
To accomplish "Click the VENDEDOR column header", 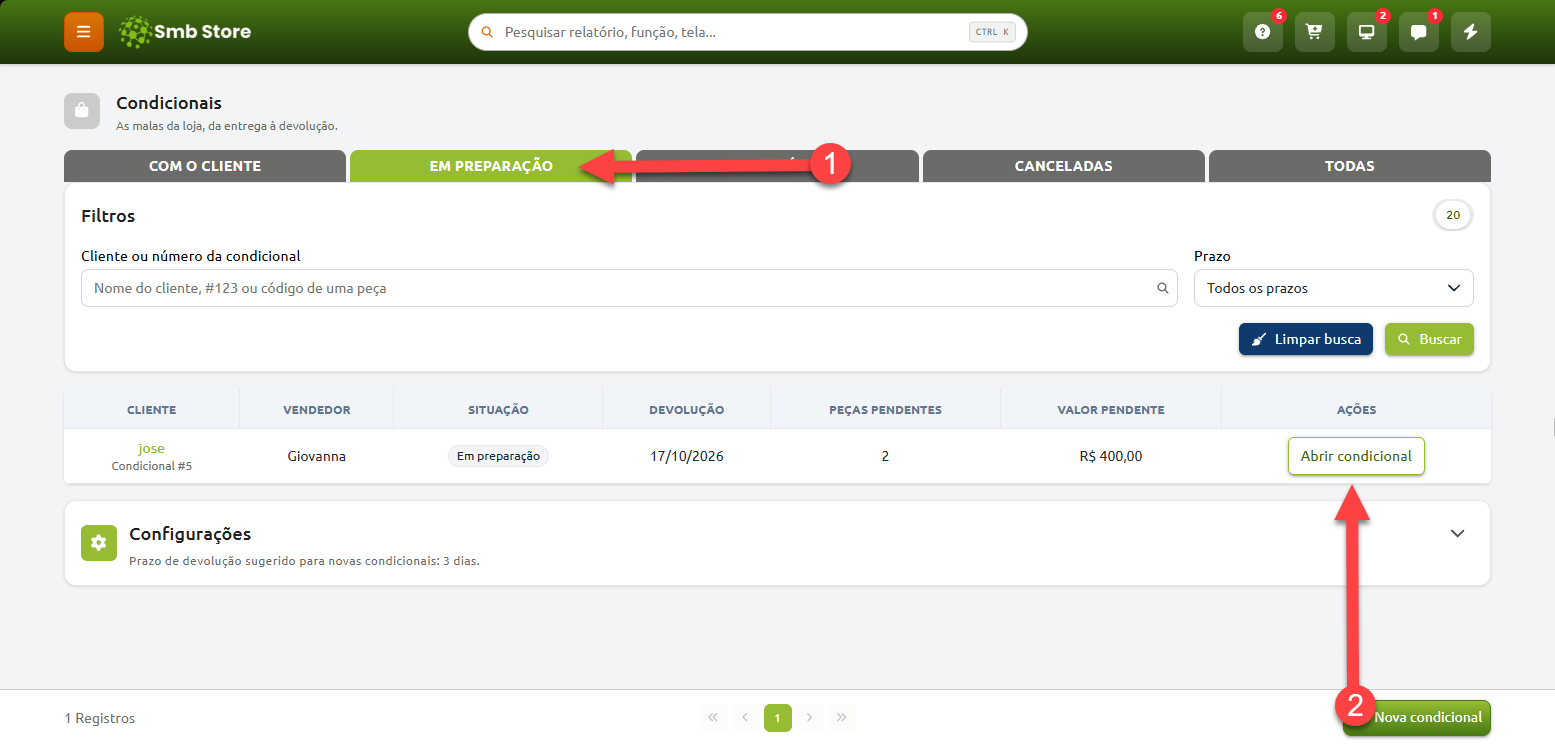I will [317, 410].
